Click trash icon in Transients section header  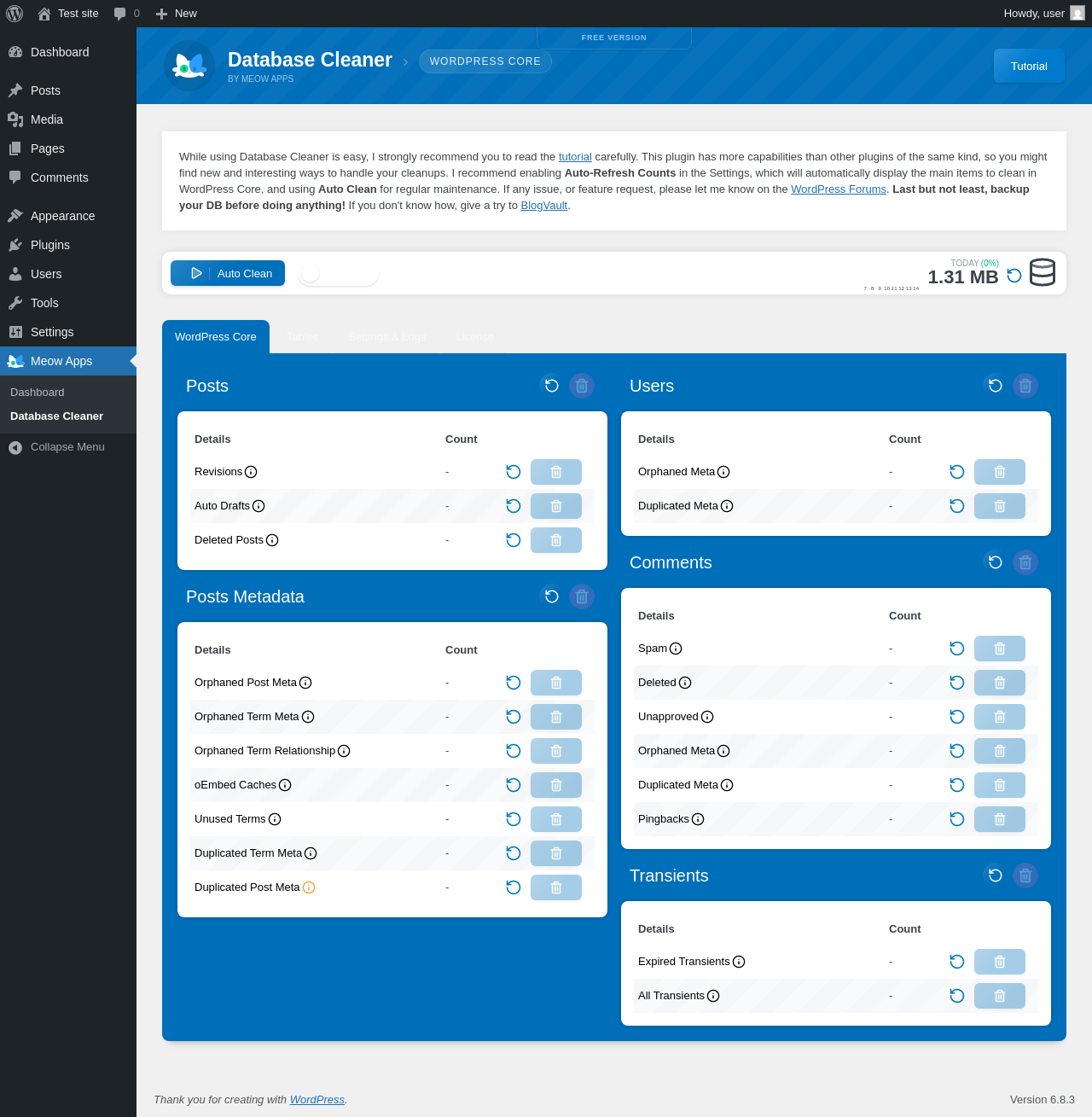click(x=1025, y=876)
